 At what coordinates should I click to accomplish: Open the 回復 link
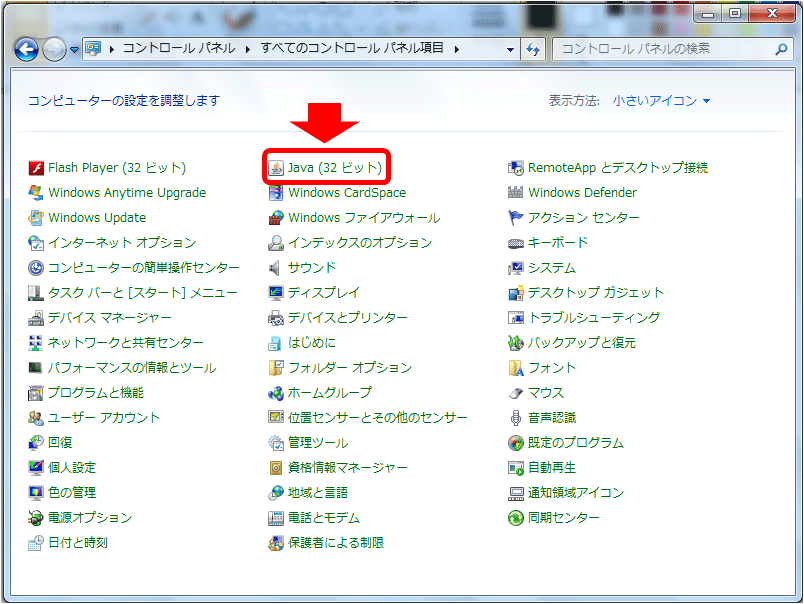point(60,443)
